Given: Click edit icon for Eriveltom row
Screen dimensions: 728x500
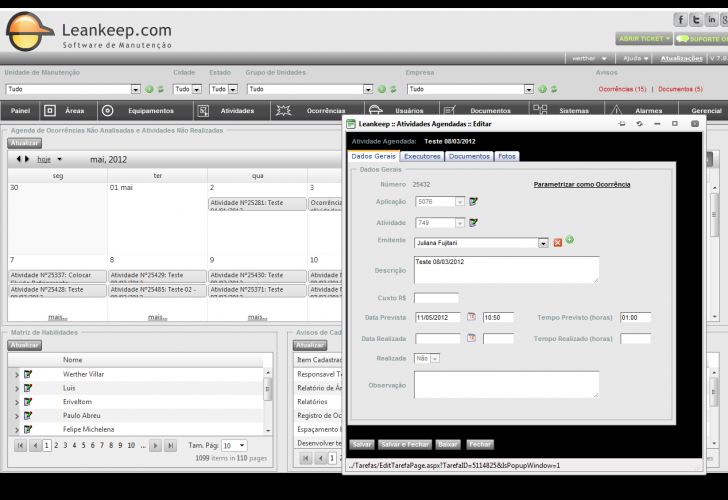Looking at the screenshot, I should (28, 402).
